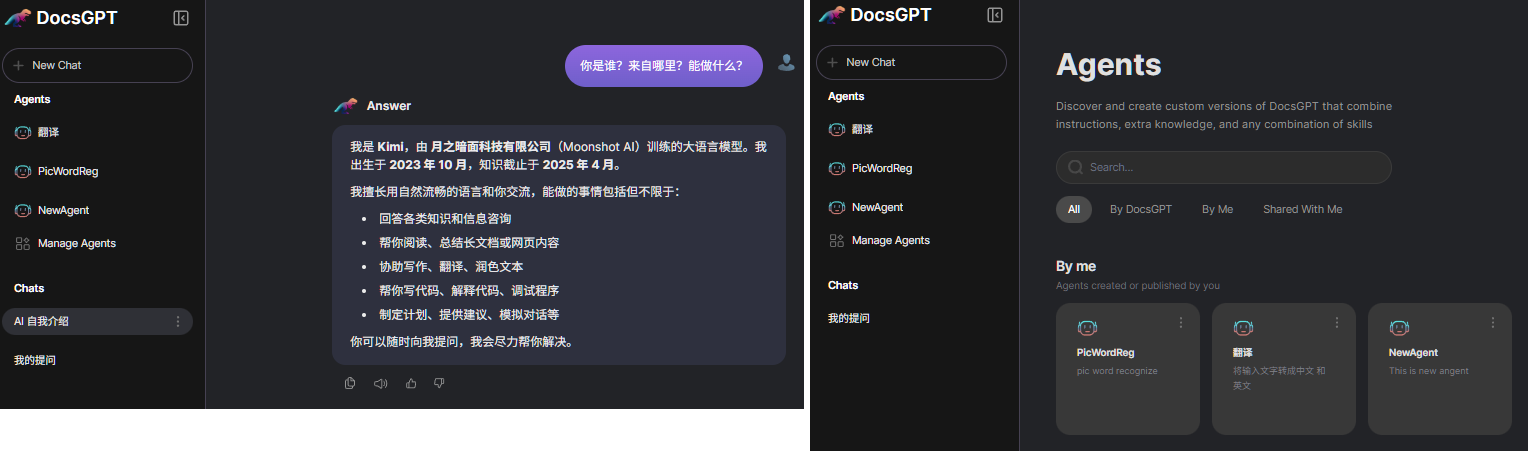1528x451 pixels.
Task: Click the 帮你写代码、解释代码、调试程序 bullet line
Action: (469, 290)
